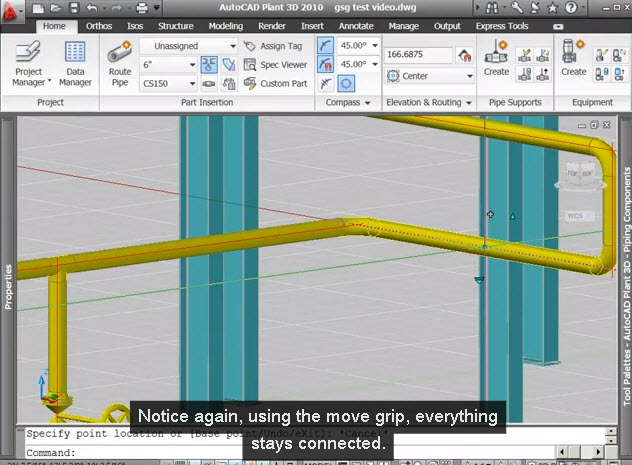632x465 pixels.
Task: Switch to the Structure tab
Action: pos(176,26)
